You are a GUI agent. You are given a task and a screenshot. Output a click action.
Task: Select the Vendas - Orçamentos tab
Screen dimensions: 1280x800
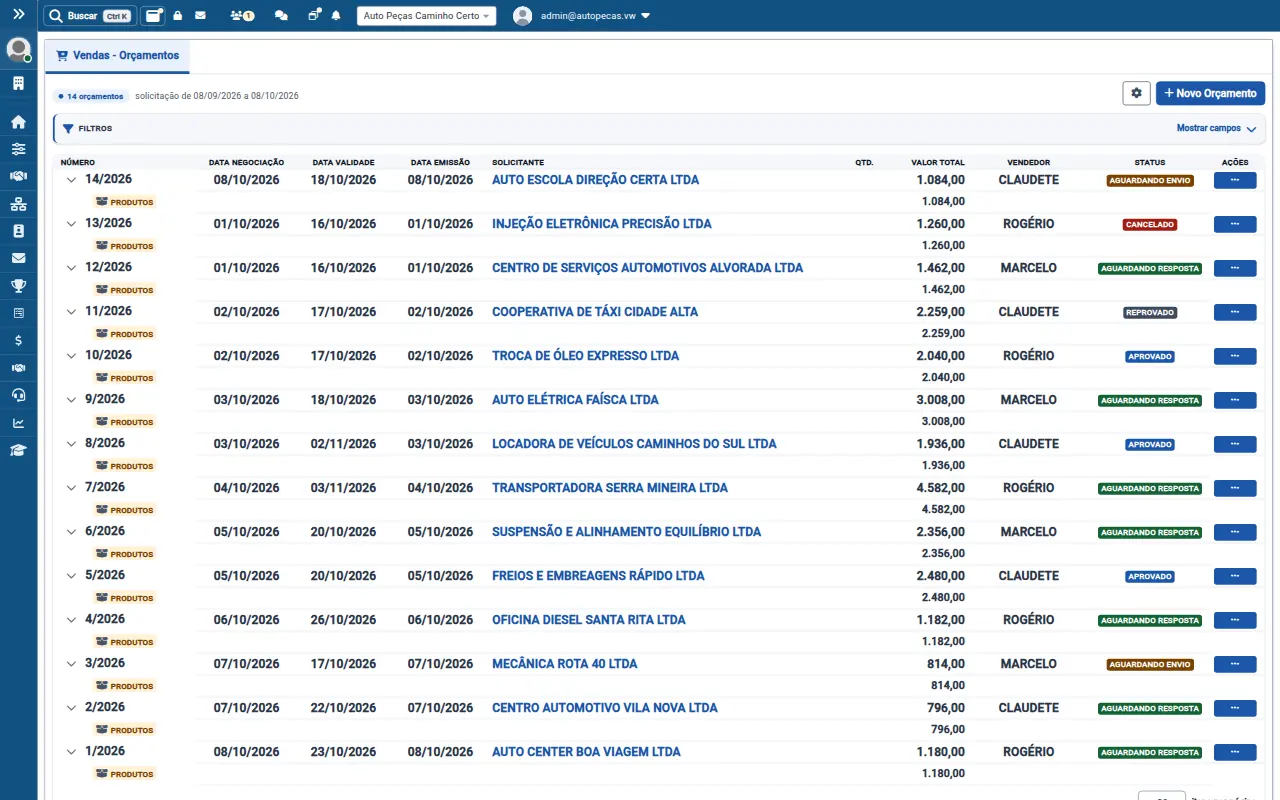coord(118,56)
